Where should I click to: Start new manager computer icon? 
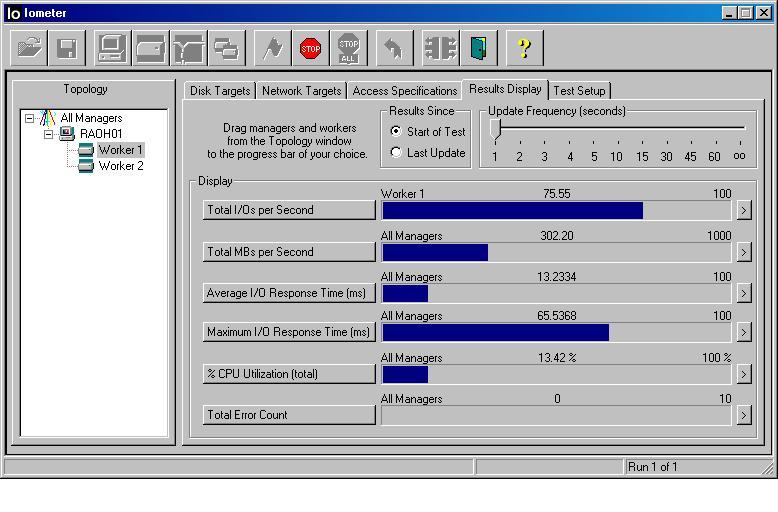113,48
